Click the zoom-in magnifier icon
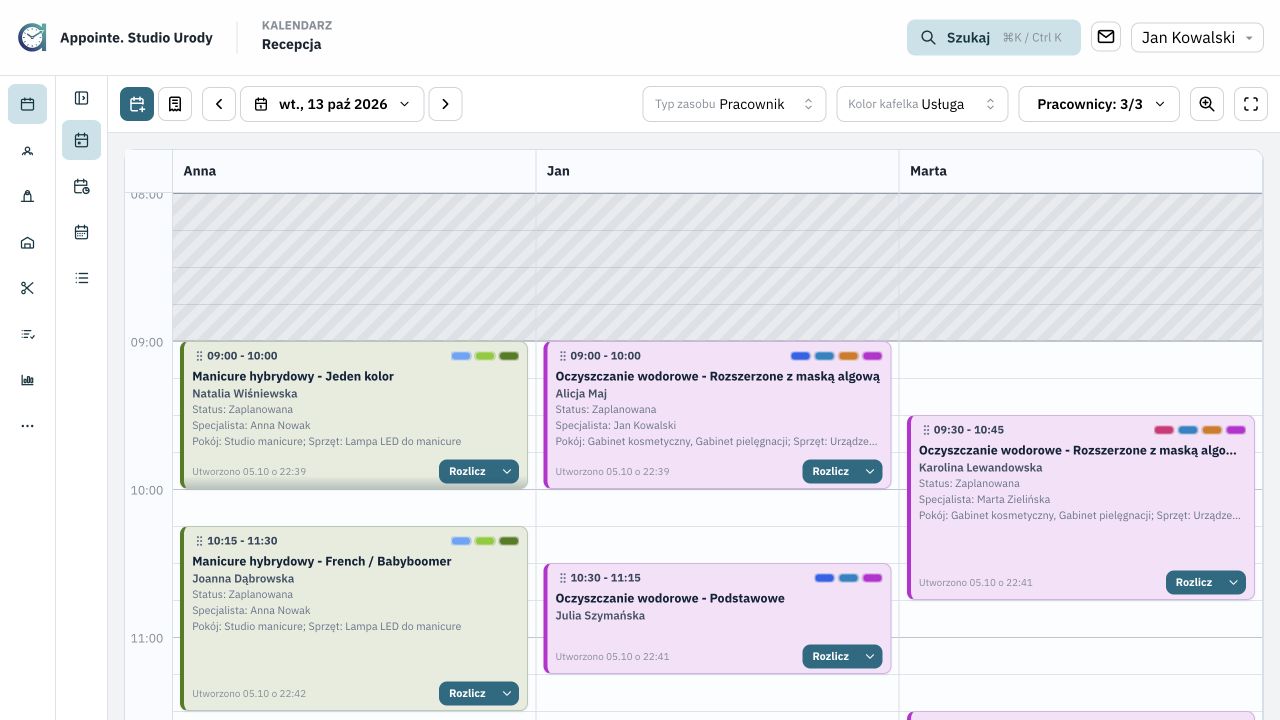 1207,104
